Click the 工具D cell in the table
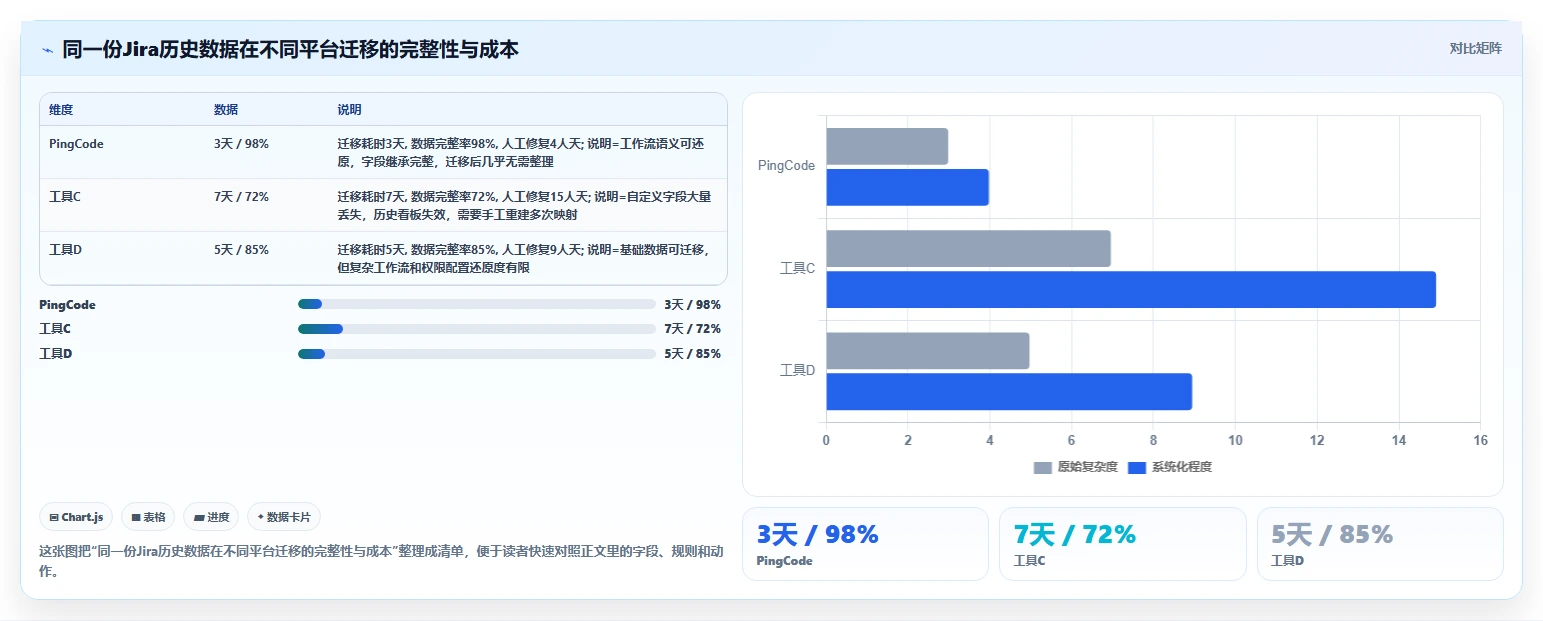Image resolution: width=1543 pixels, height=621 pixels. coord(65,250)
